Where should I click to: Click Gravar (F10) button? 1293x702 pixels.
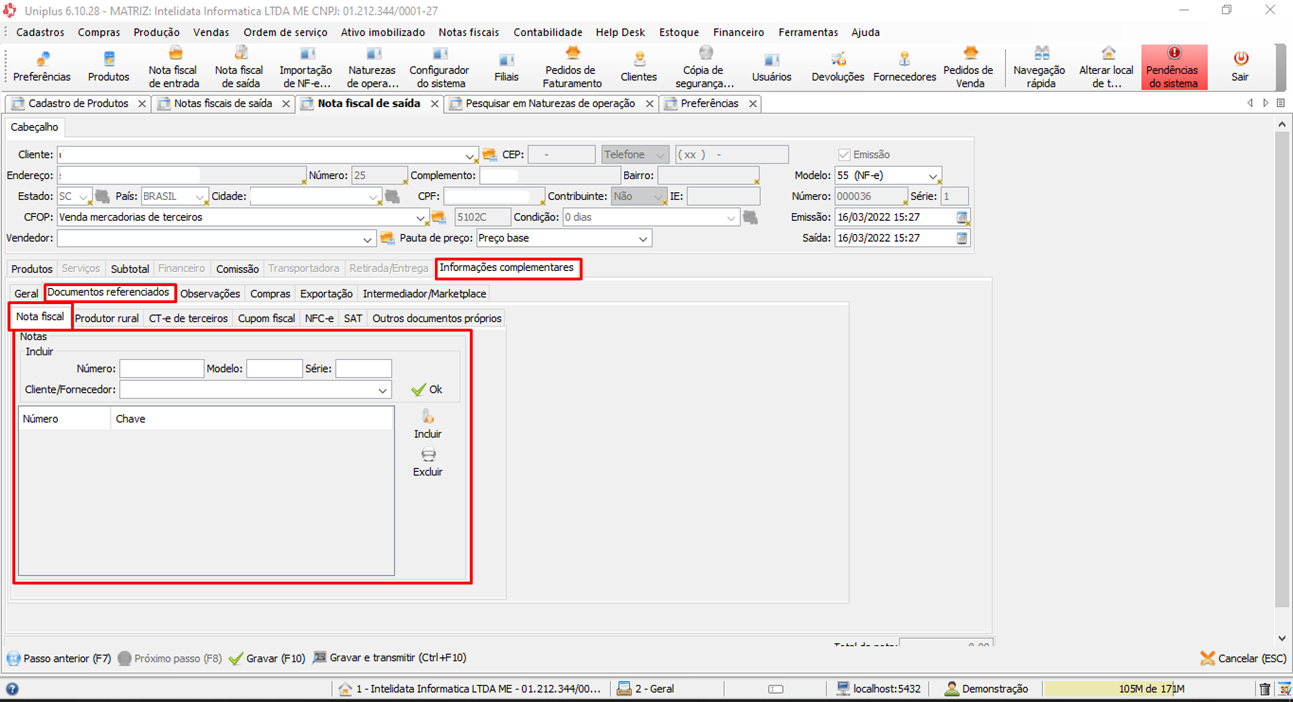coord(266,658)
